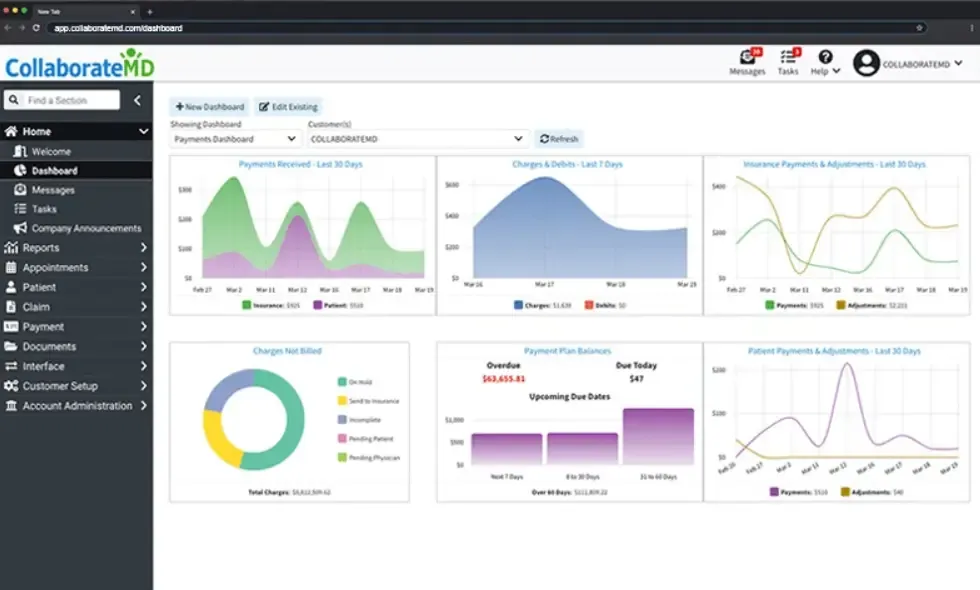Click the New Dashboard button
The height and width of the screenshot is (590, 980).
(x=209, y=107)
